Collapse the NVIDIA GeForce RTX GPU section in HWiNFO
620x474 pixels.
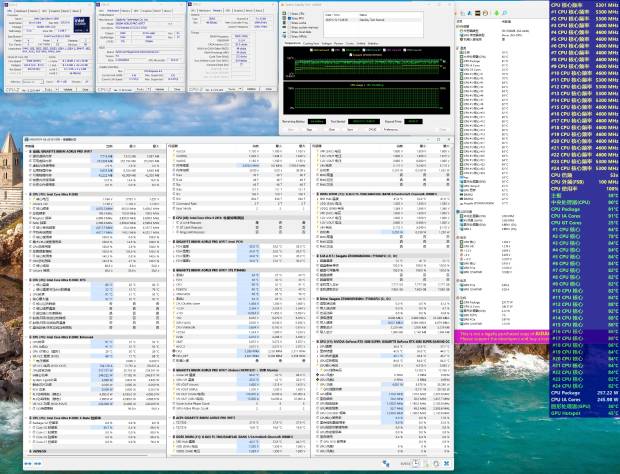tap(314, 341)
